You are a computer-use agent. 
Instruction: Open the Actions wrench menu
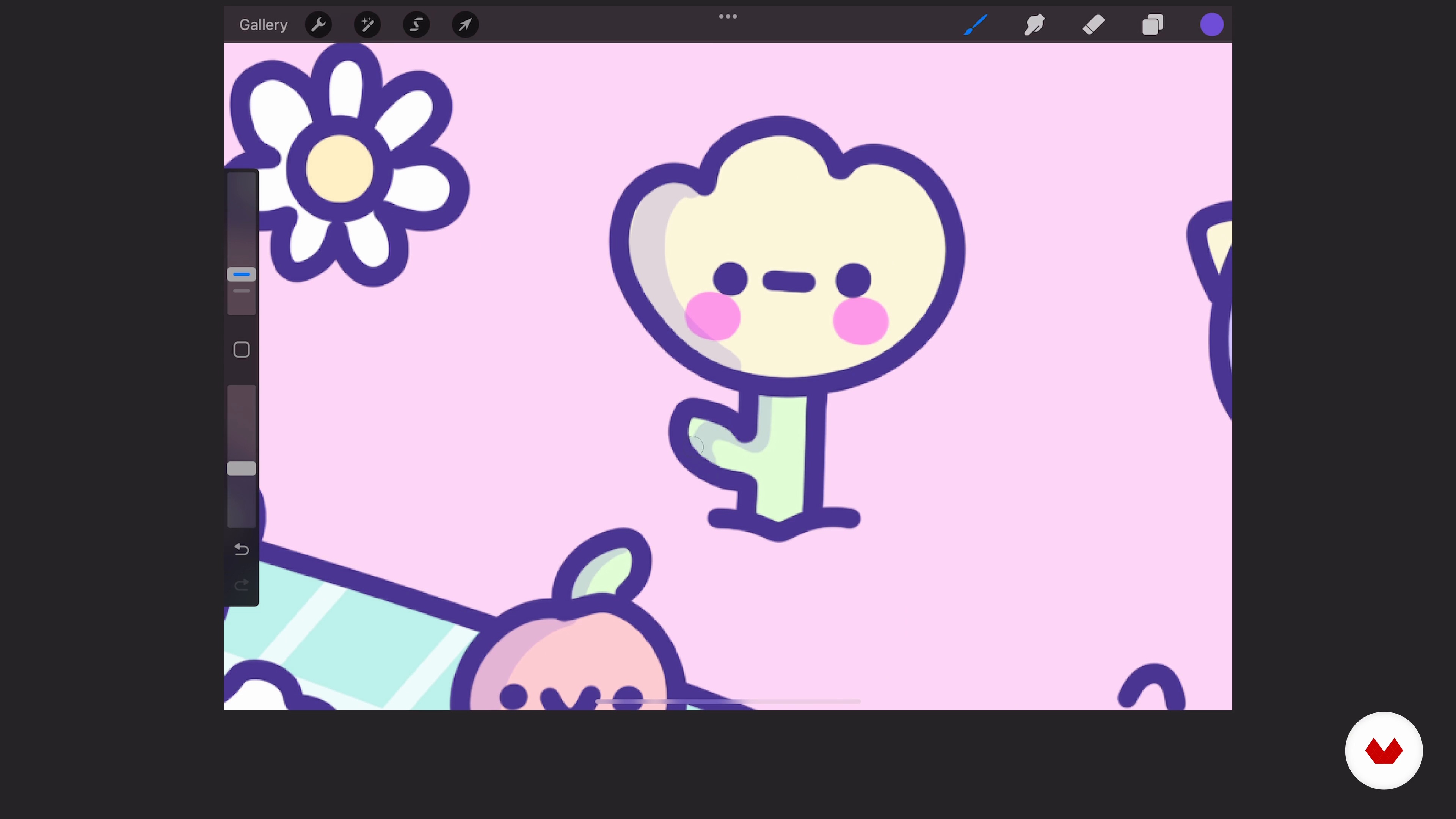tap(318, 25)
